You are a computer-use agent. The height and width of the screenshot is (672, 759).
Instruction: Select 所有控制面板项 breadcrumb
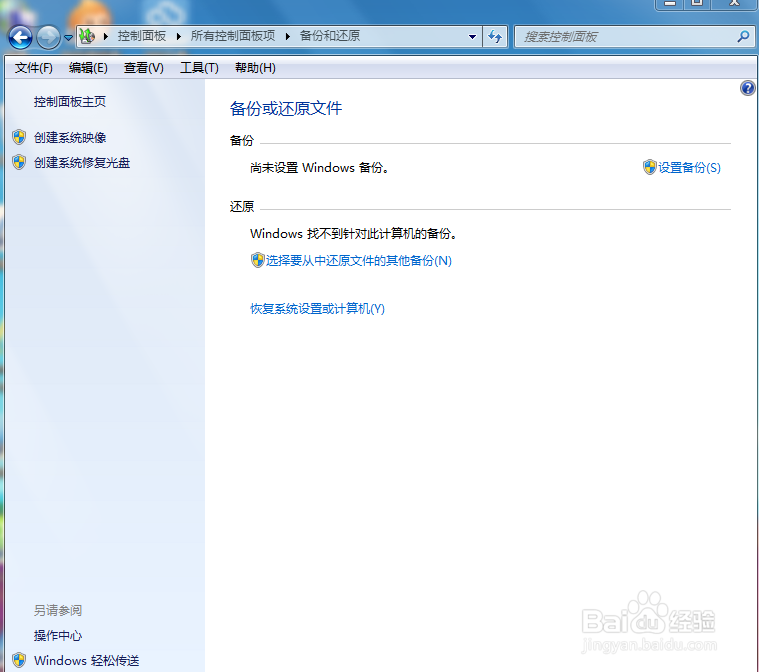233,36
